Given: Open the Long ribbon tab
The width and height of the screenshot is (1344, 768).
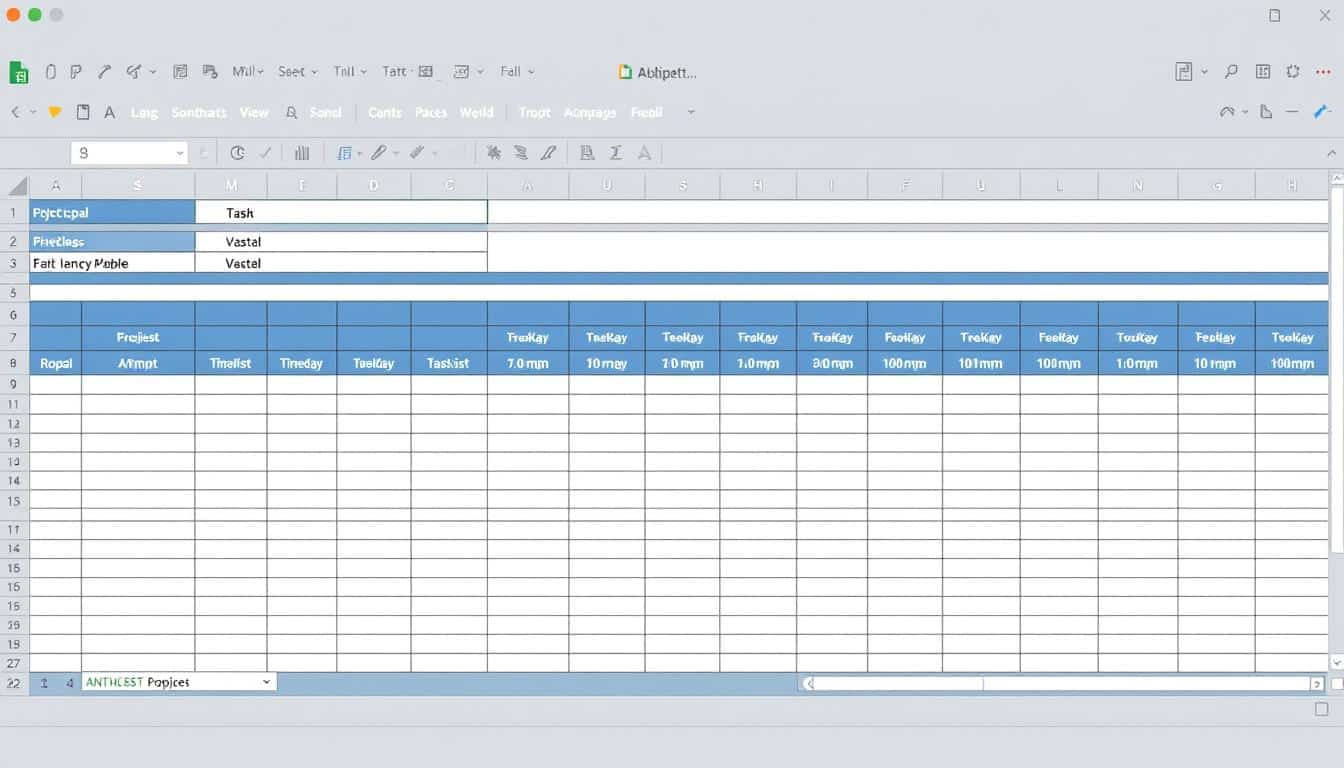Looking at the screenshot, I should click(x=144, y=113).
